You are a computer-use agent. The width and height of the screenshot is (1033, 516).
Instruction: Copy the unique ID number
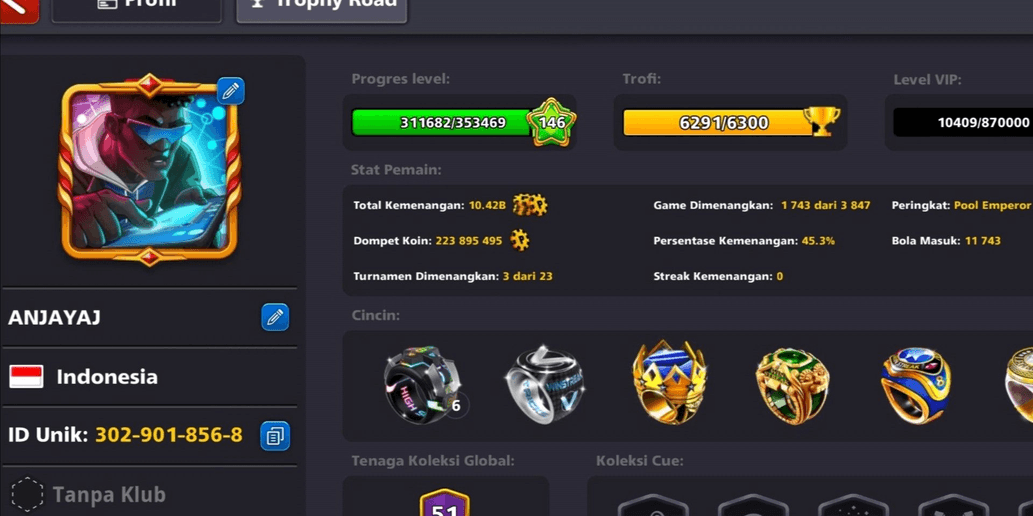point(275,436)
